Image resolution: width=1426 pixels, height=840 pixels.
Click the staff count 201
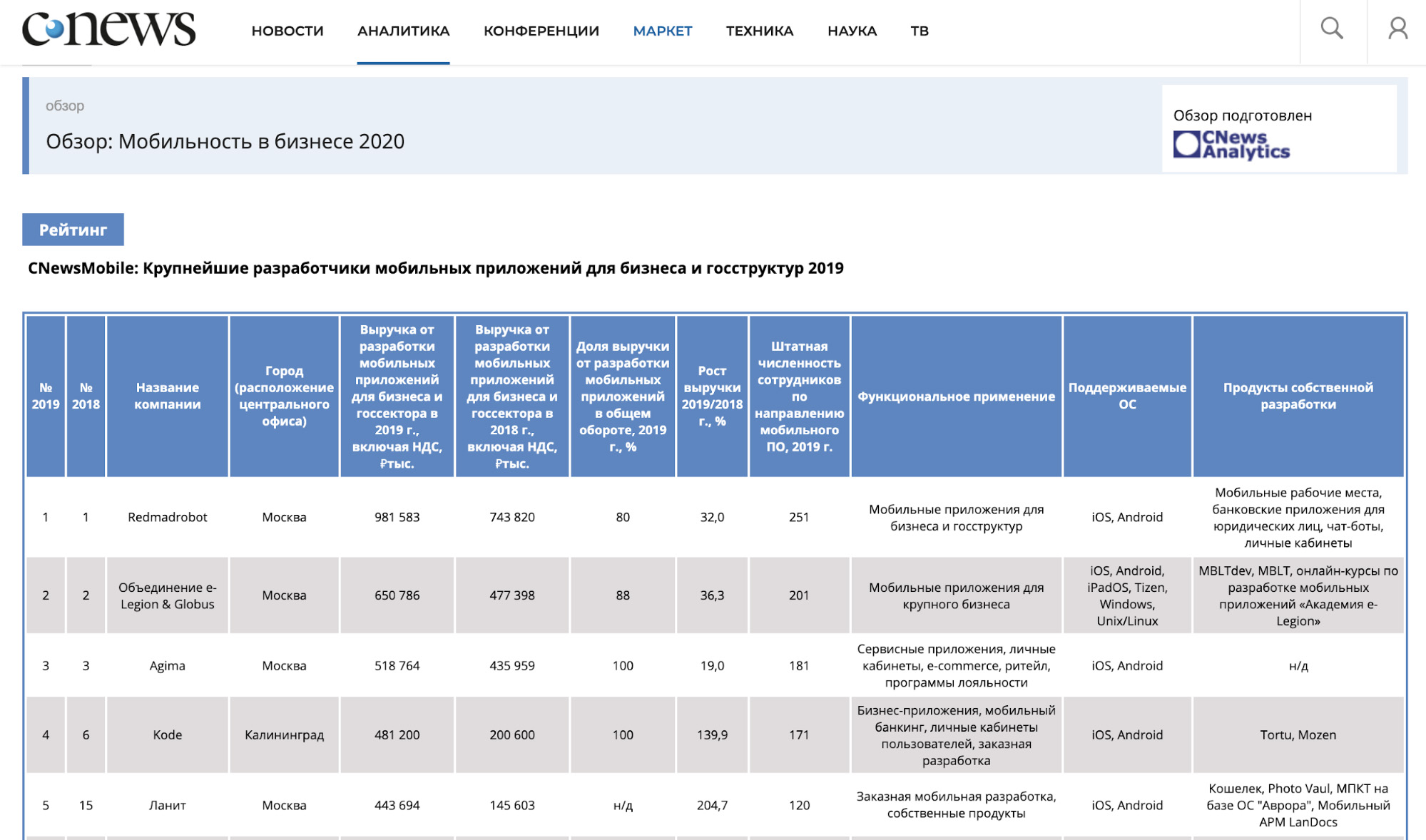click(799, 595)
